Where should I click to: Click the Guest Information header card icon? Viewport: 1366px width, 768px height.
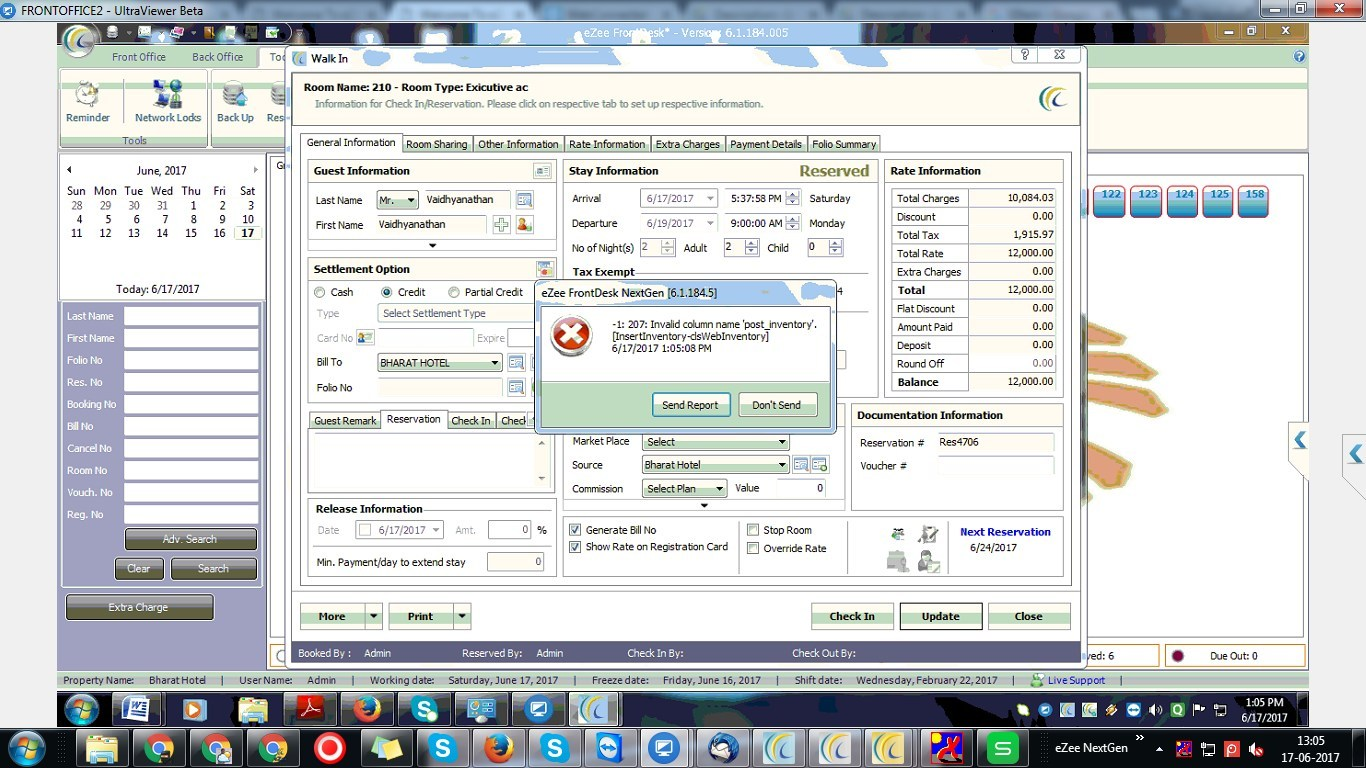point(542,171)
